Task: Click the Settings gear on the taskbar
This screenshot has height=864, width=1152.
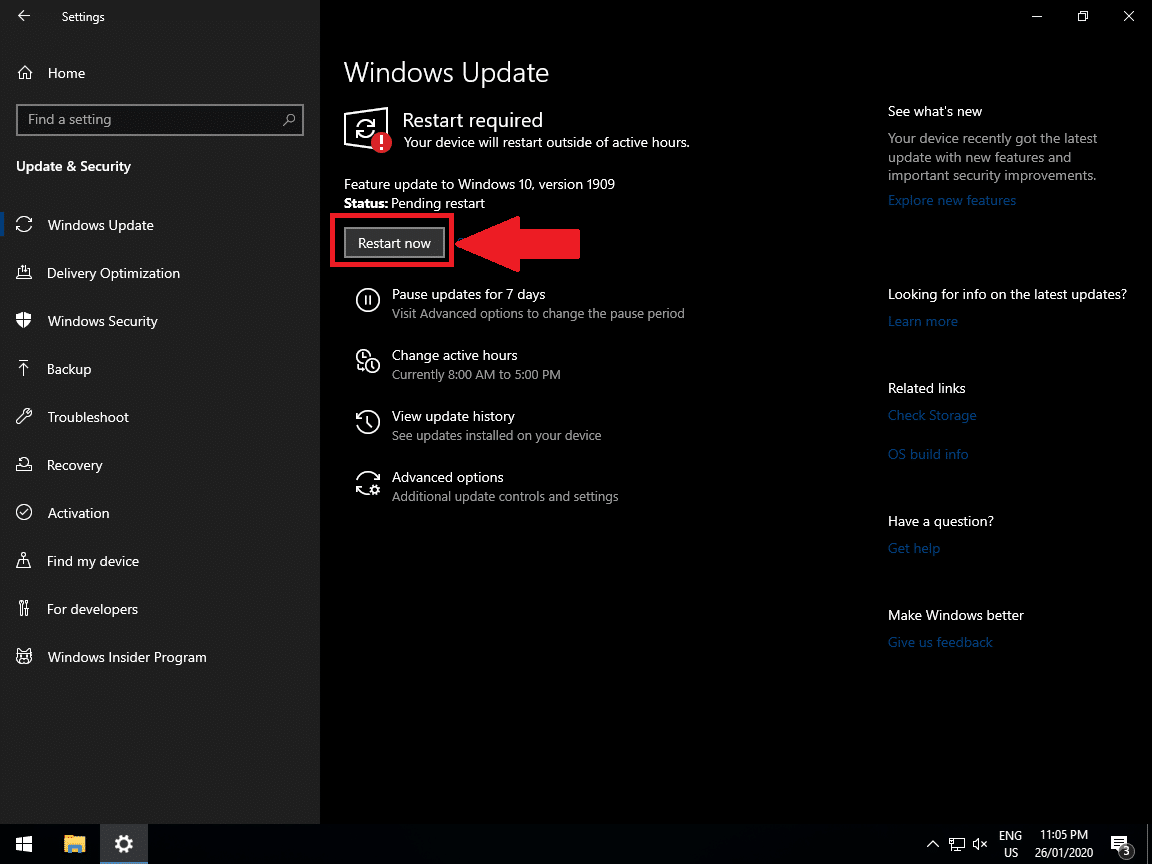Action: click(123, 843)
